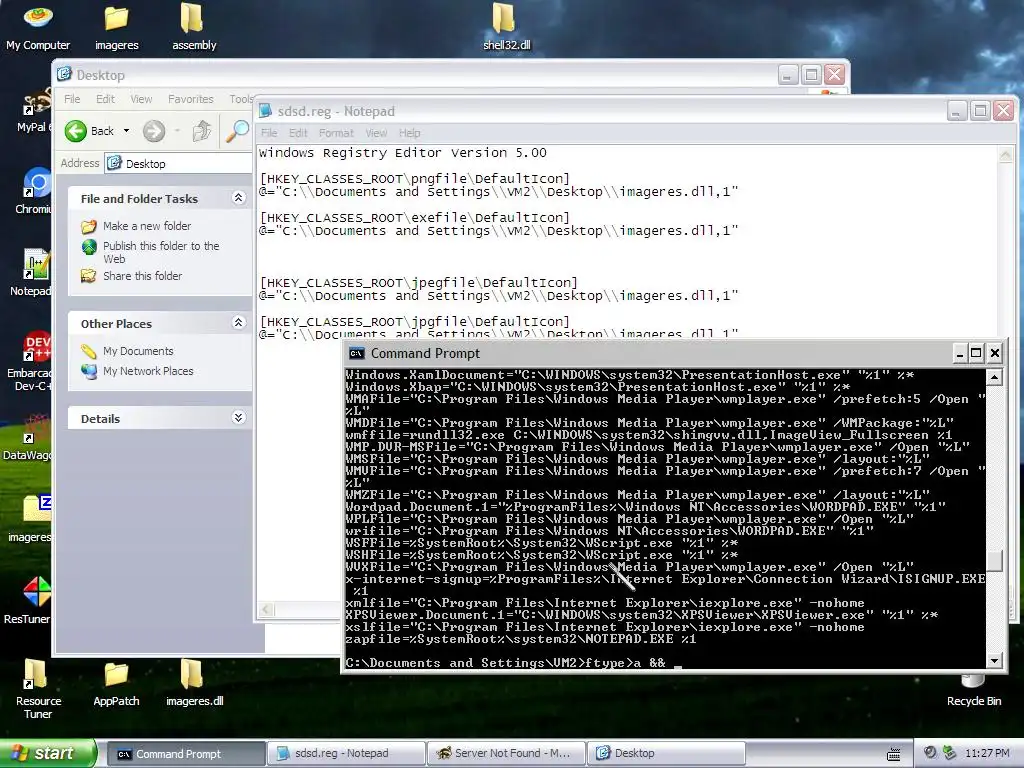Viewport: 1024px width, 768px height.
Task: Open the Forward button history dropdown arrow
Action: [x=177, y=131]
